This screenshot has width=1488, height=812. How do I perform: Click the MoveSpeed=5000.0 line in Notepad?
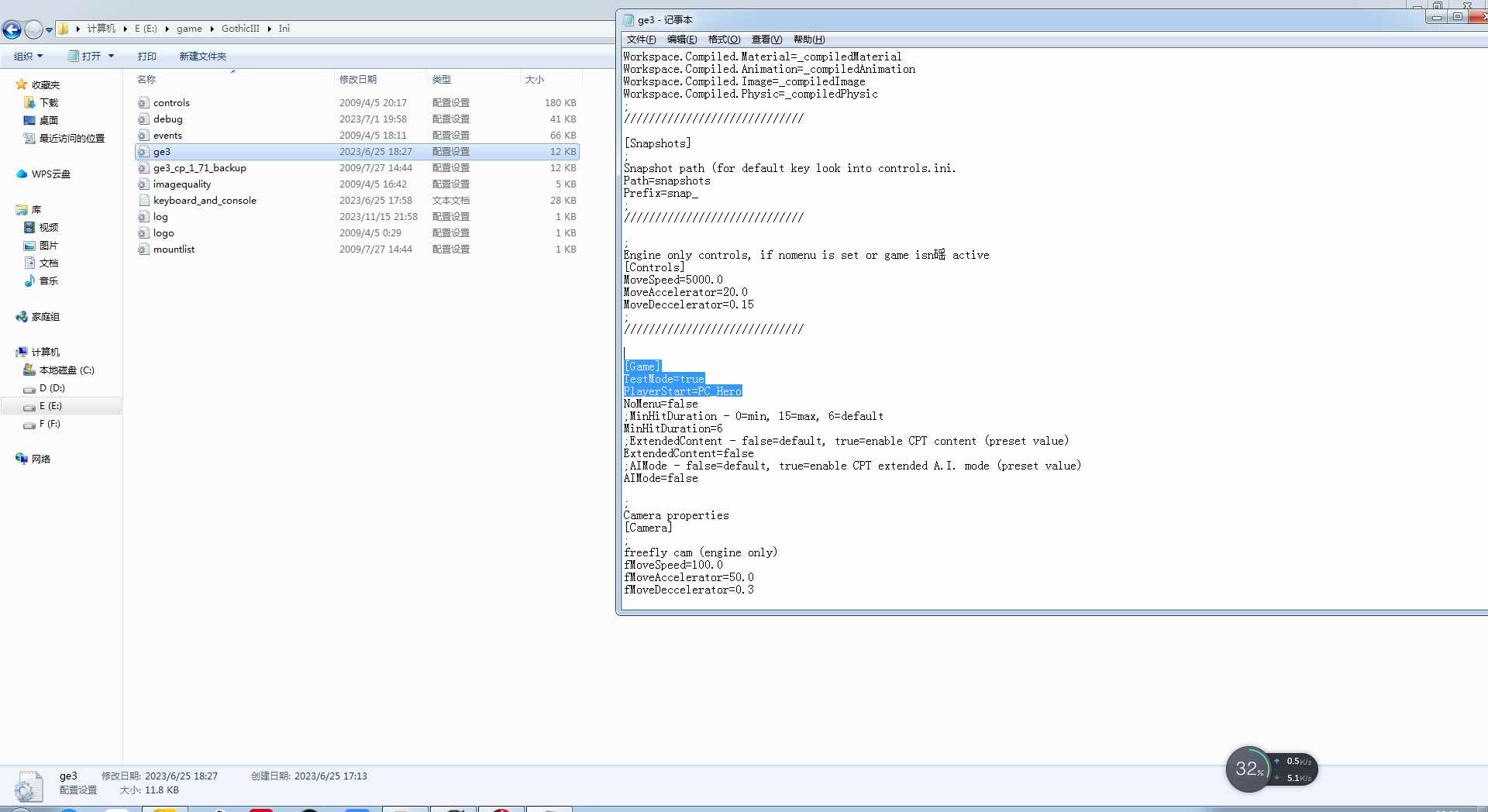click(x=673, y=280)
